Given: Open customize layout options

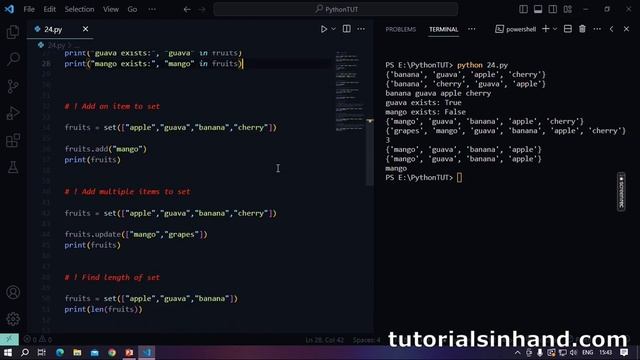Looking at the screenshot, I should pyautogui.click(x=567, y=9).
